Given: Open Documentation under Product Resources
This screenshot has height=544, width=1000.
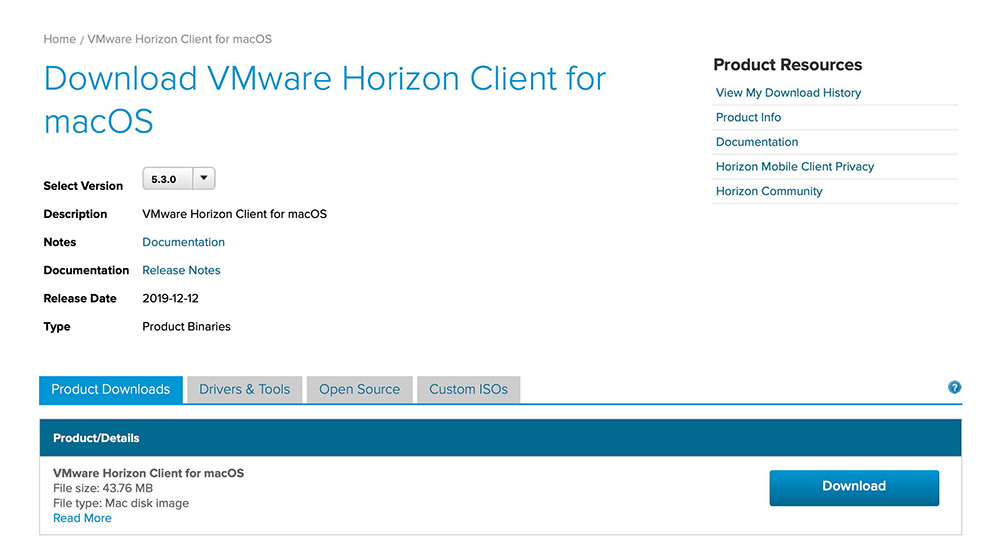Looking at the screenshot, I should pos(757,142).
